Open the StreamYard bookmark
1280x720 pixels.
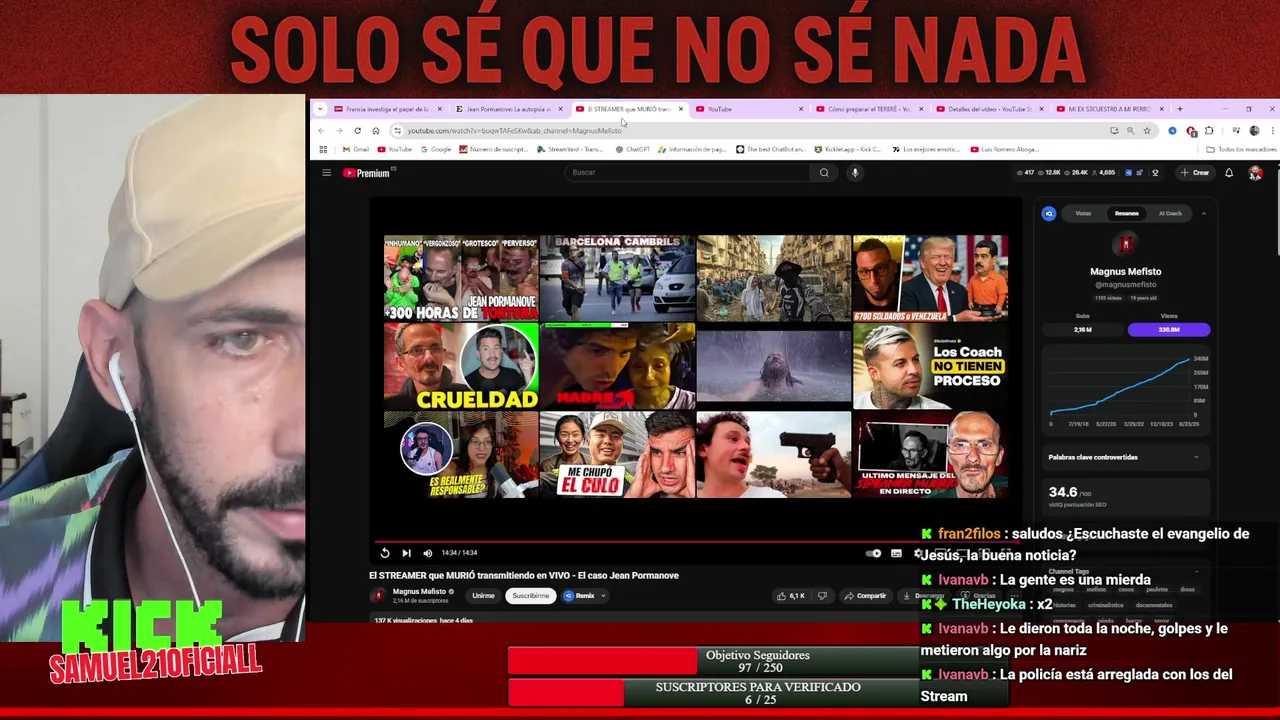(x=571, y=149)
